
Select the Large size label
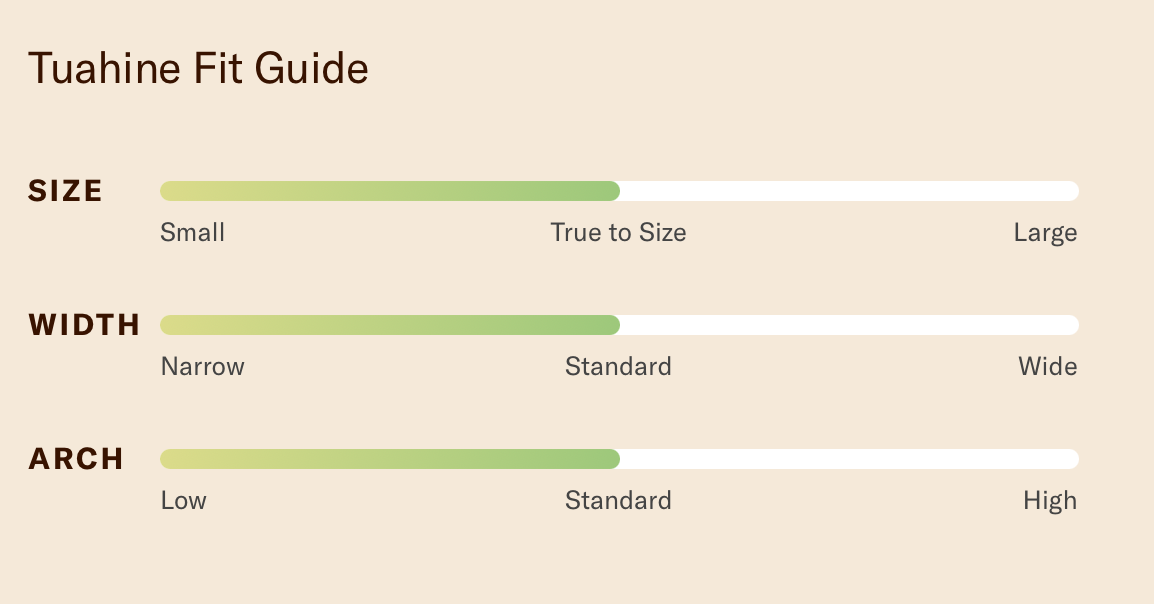point(1045,233)
